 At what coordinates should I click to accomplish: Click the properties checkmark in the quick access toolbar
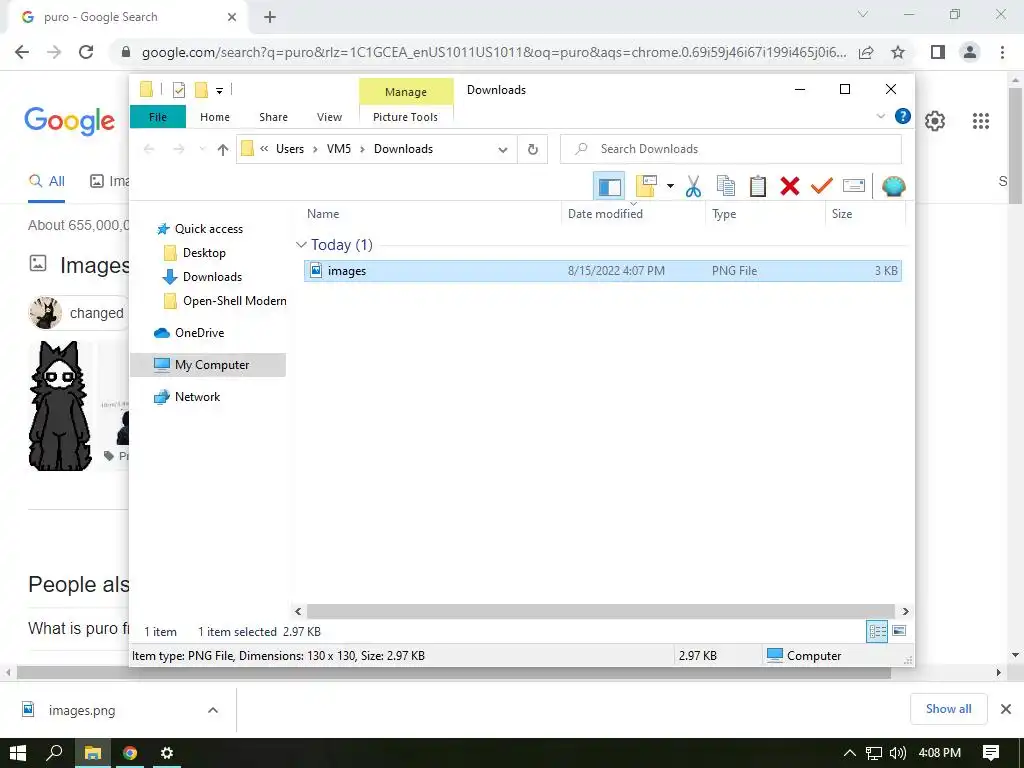(178, 89)
